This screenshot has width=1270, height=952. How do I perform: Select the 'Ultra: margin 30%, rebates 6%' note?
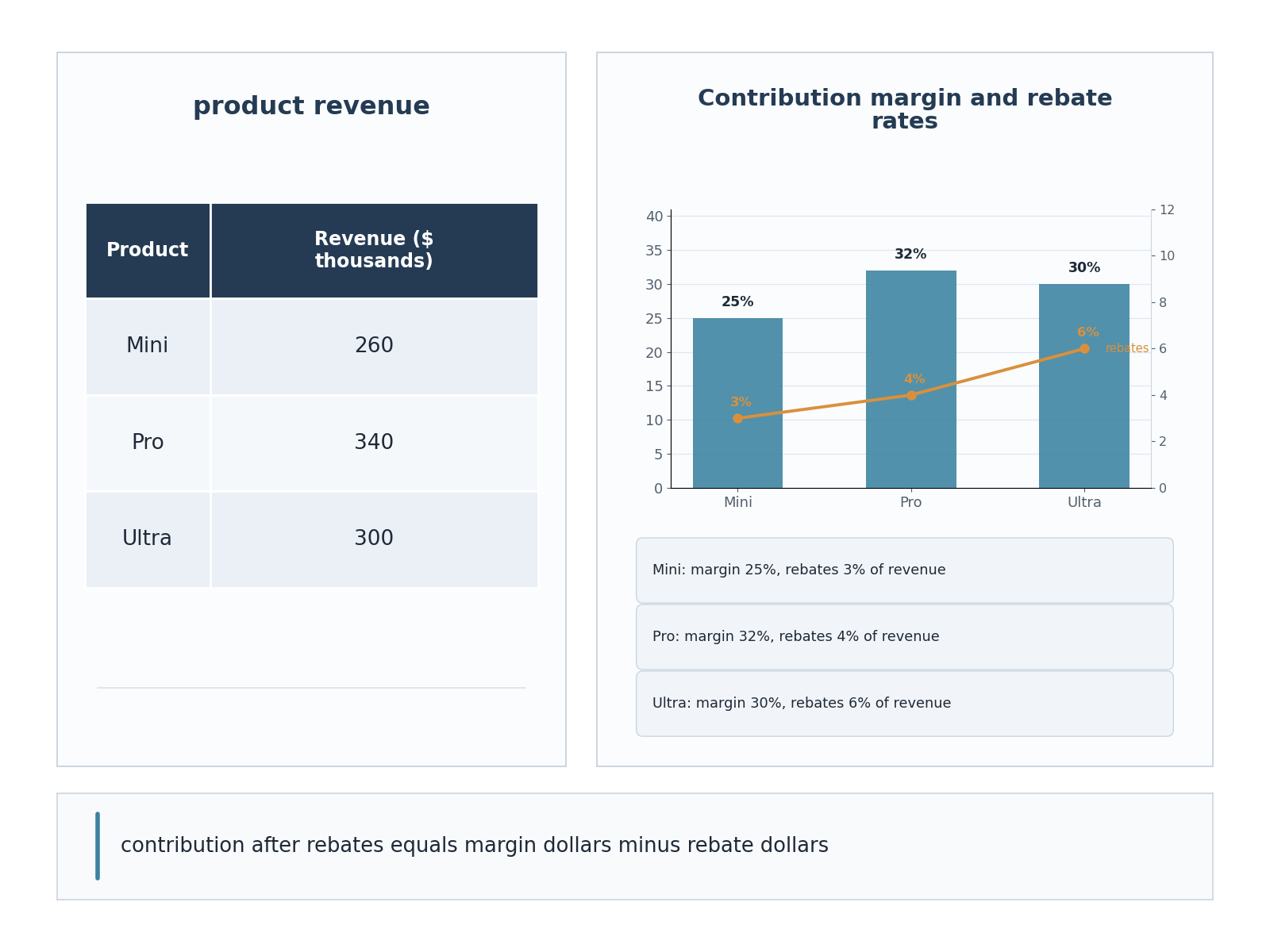pyautogui.click(x=905, y=704)
